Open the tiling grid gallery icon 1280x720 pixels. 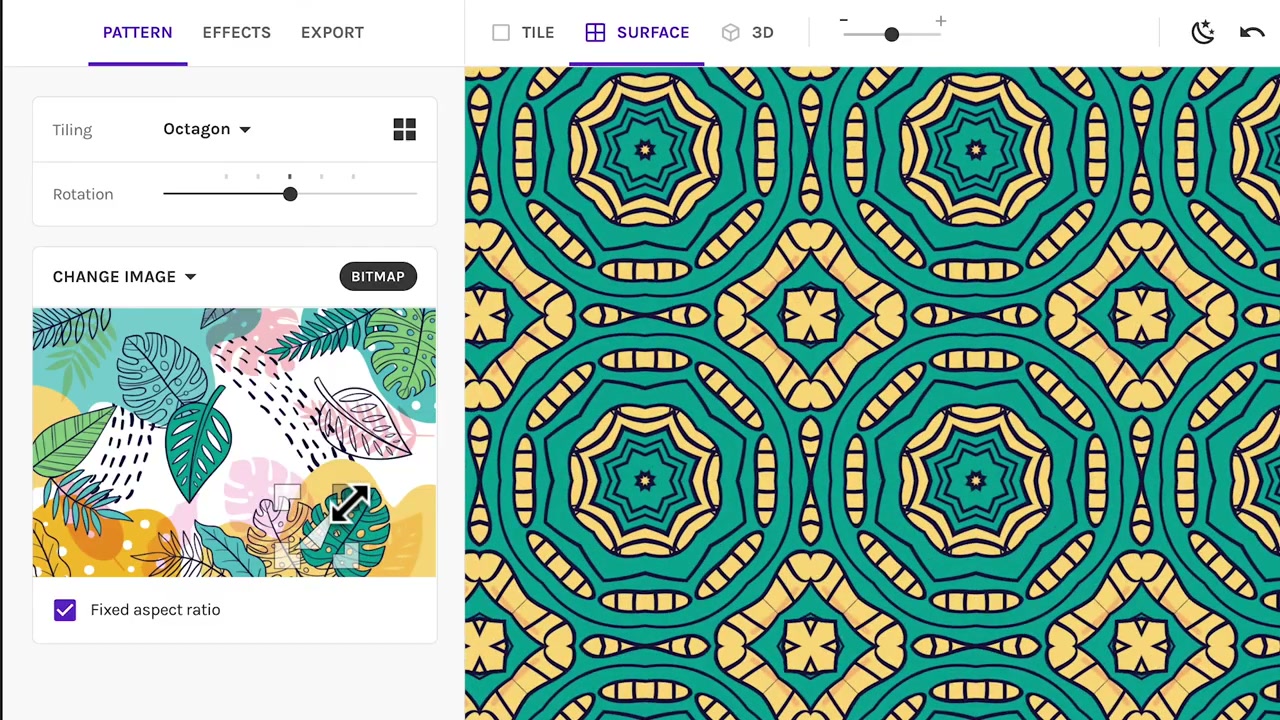404,129
